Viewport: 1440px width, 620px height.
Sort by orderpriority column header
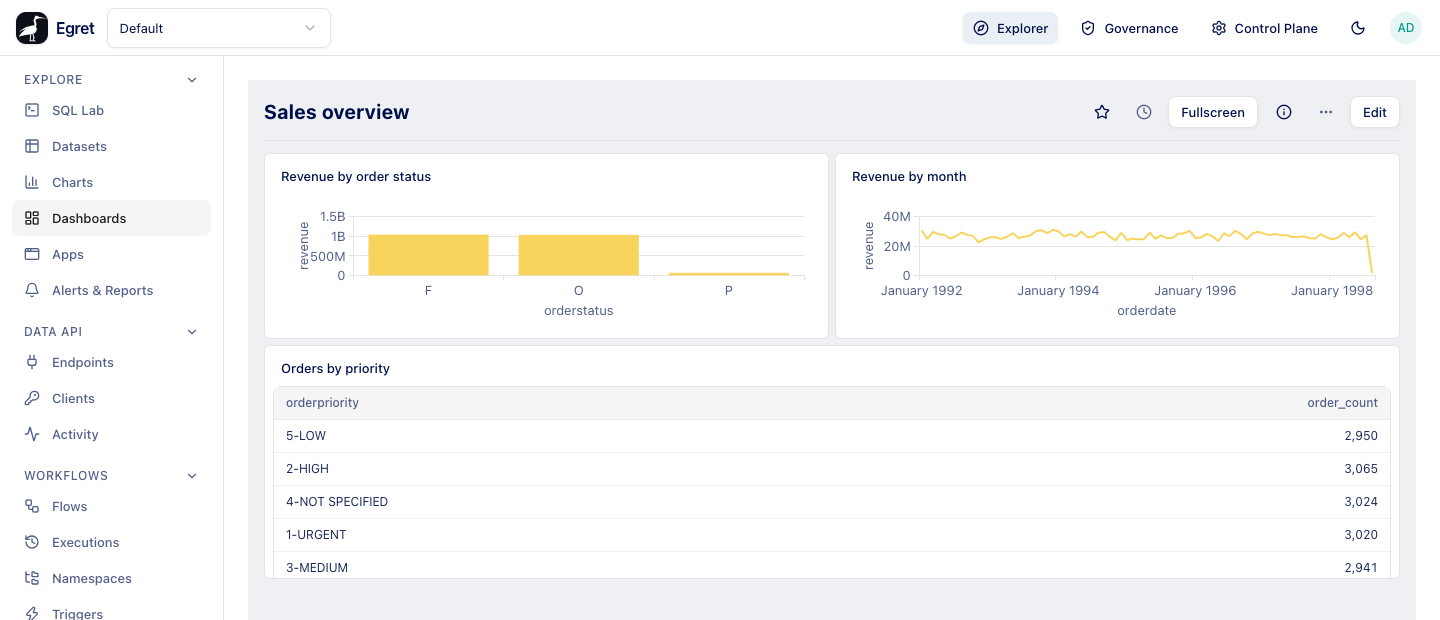(x=322, y=403)
